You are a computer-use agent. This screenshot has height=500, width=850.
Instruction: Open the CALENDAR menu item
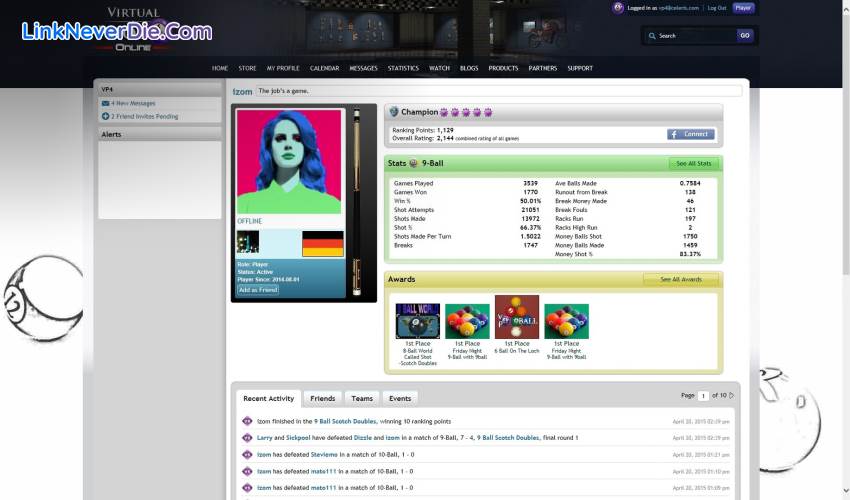(324, 68)
